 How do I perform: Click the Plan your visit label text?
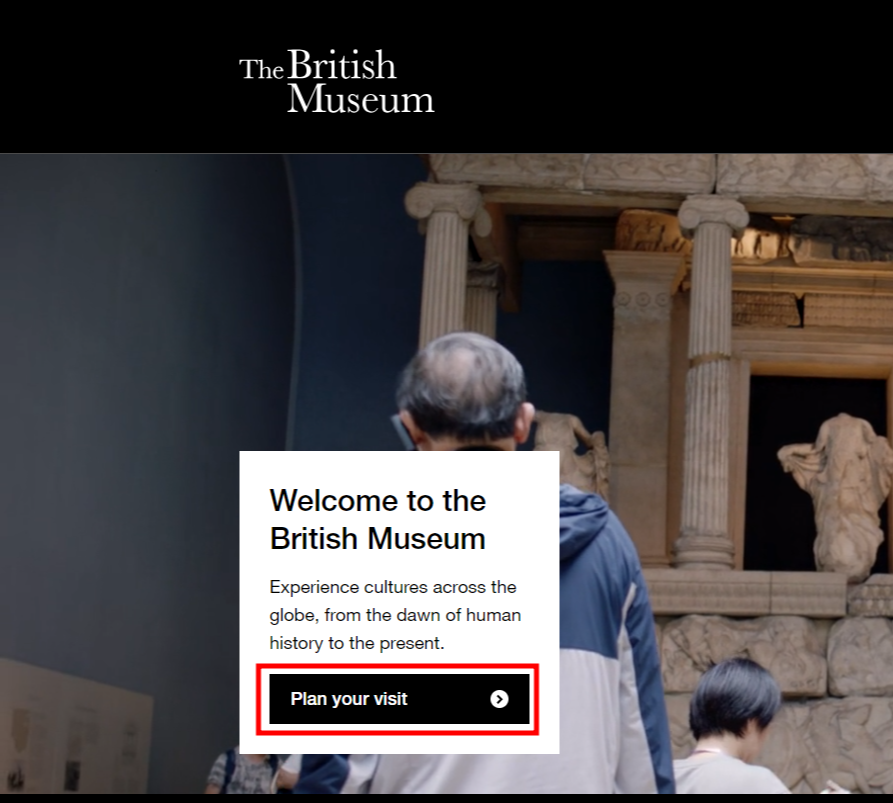[x=349, y=699]
